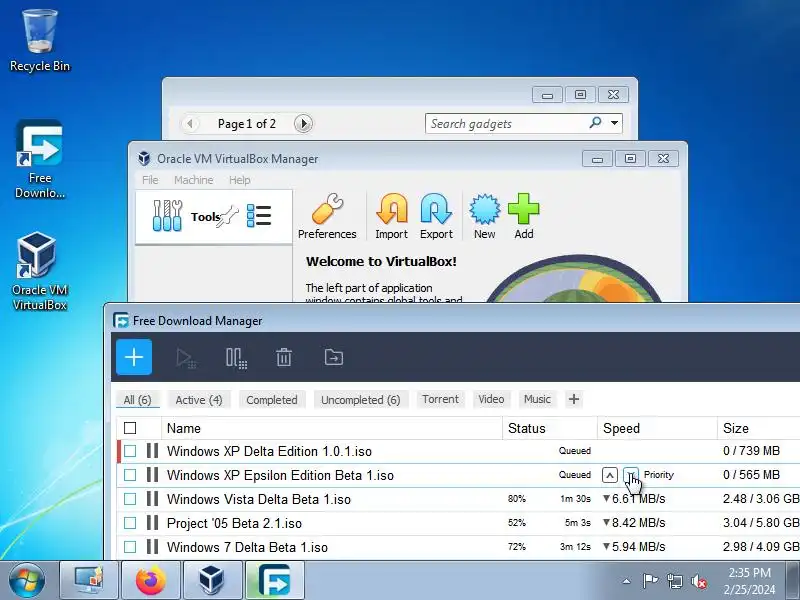Pause icon for Windows XP Delta Edition row
800x600 pixels.
[152, 451]
